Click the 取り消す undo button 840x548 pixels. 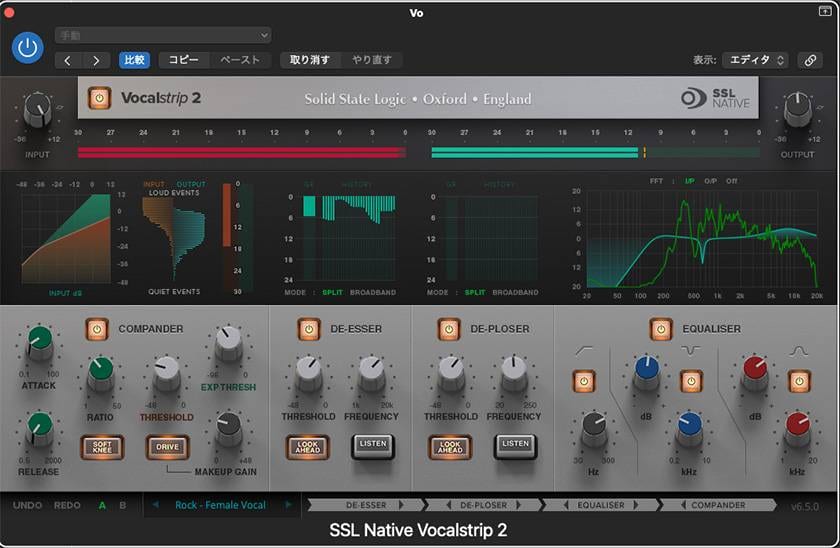pos(310,60)
